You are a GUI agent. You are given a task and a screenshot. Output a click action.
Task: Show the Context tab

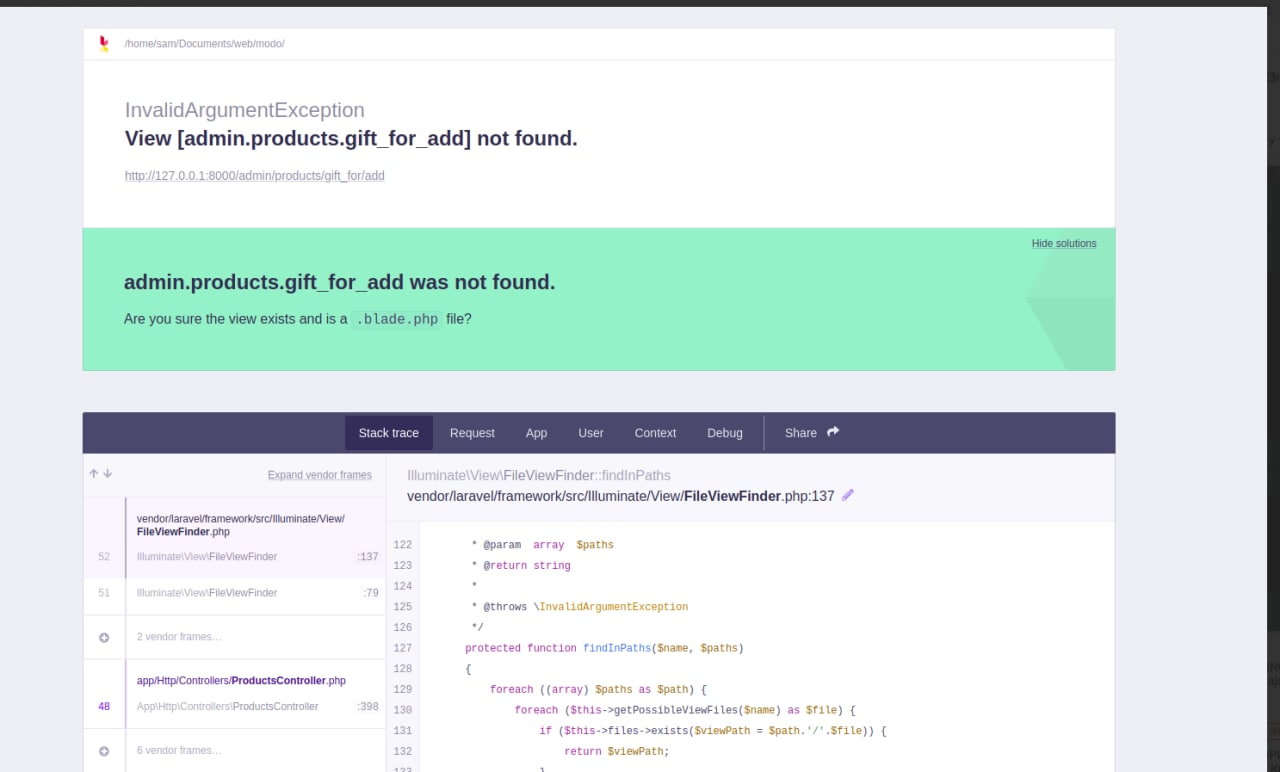coord(655,433)
